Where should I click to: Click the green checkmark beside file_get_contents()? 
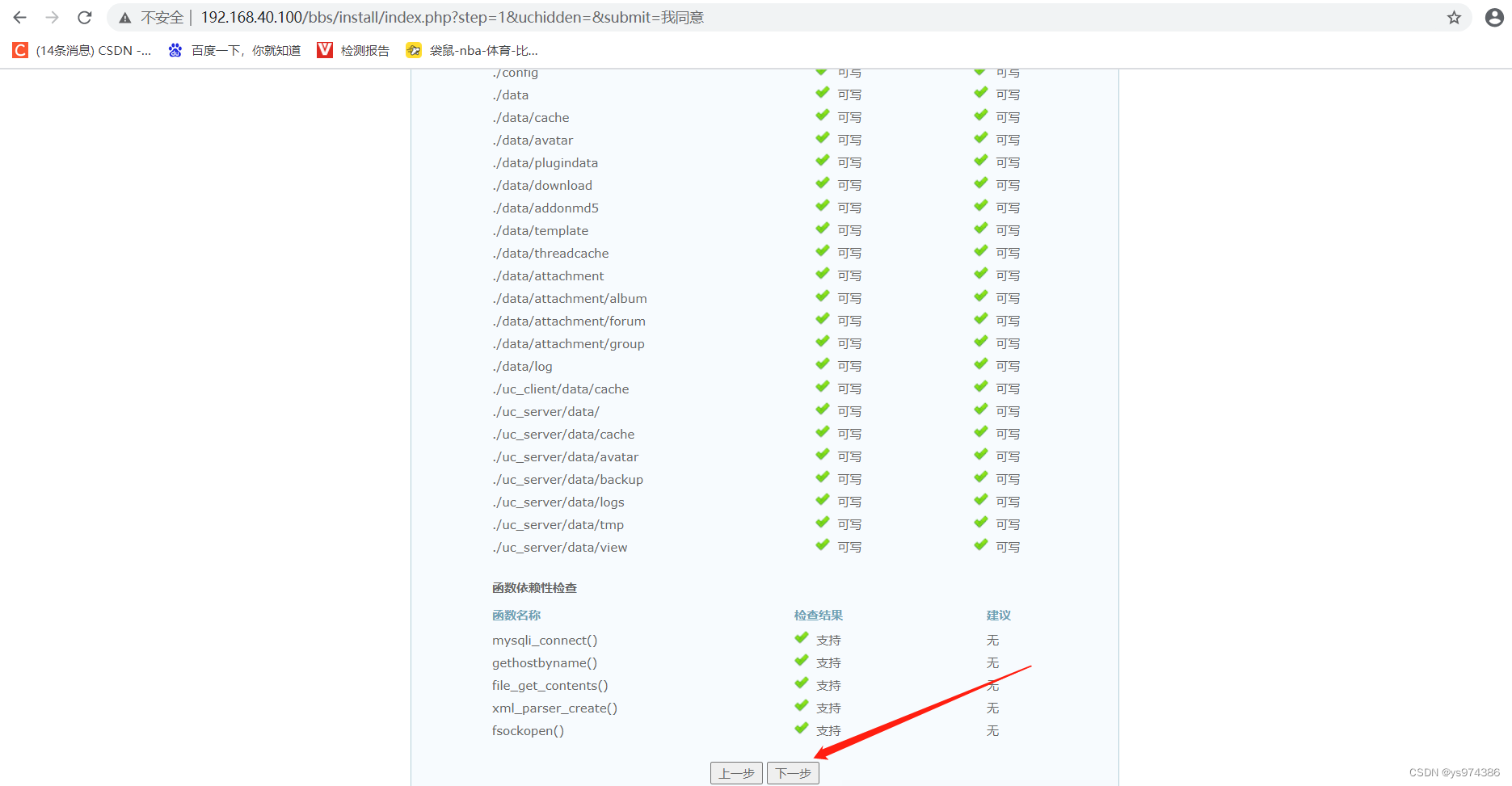tap(802, 683)
